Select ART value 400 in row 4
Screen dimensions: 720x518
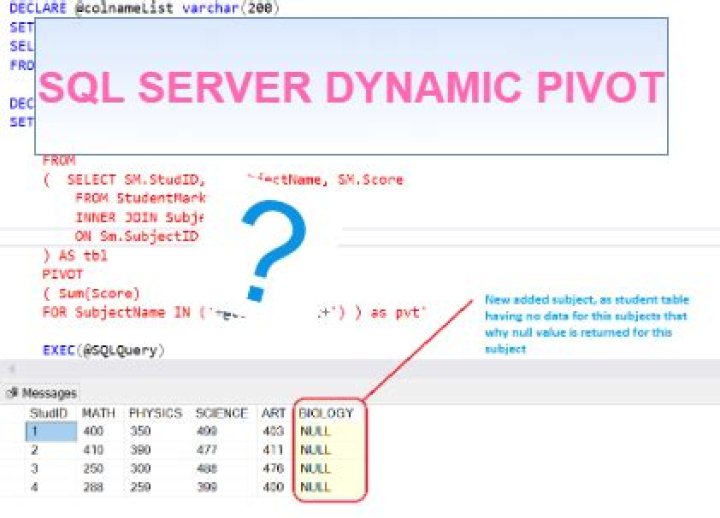coord(273,487)
